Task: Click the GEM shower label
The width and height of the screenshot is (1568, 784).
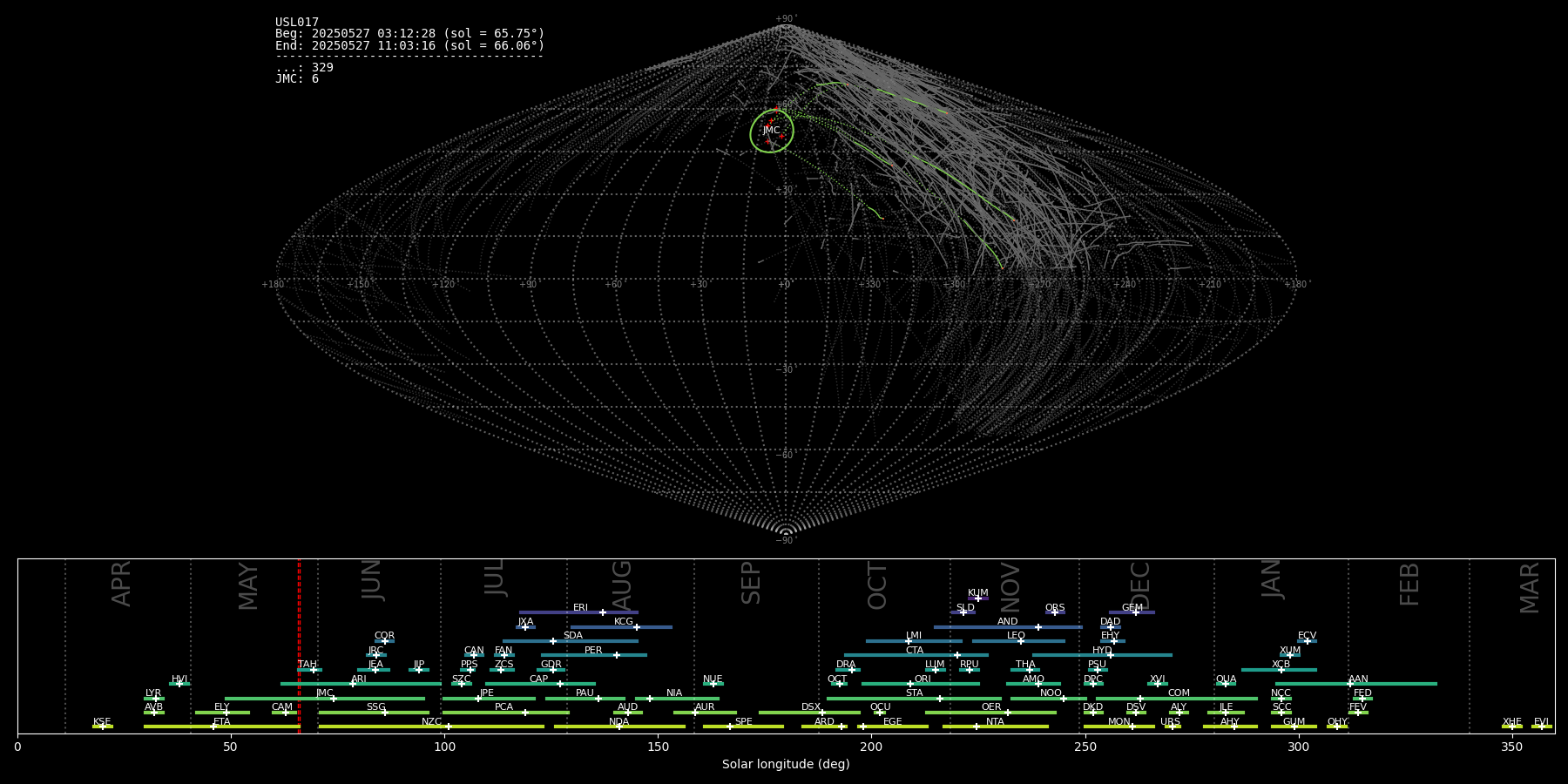Action: (1132, 608)
